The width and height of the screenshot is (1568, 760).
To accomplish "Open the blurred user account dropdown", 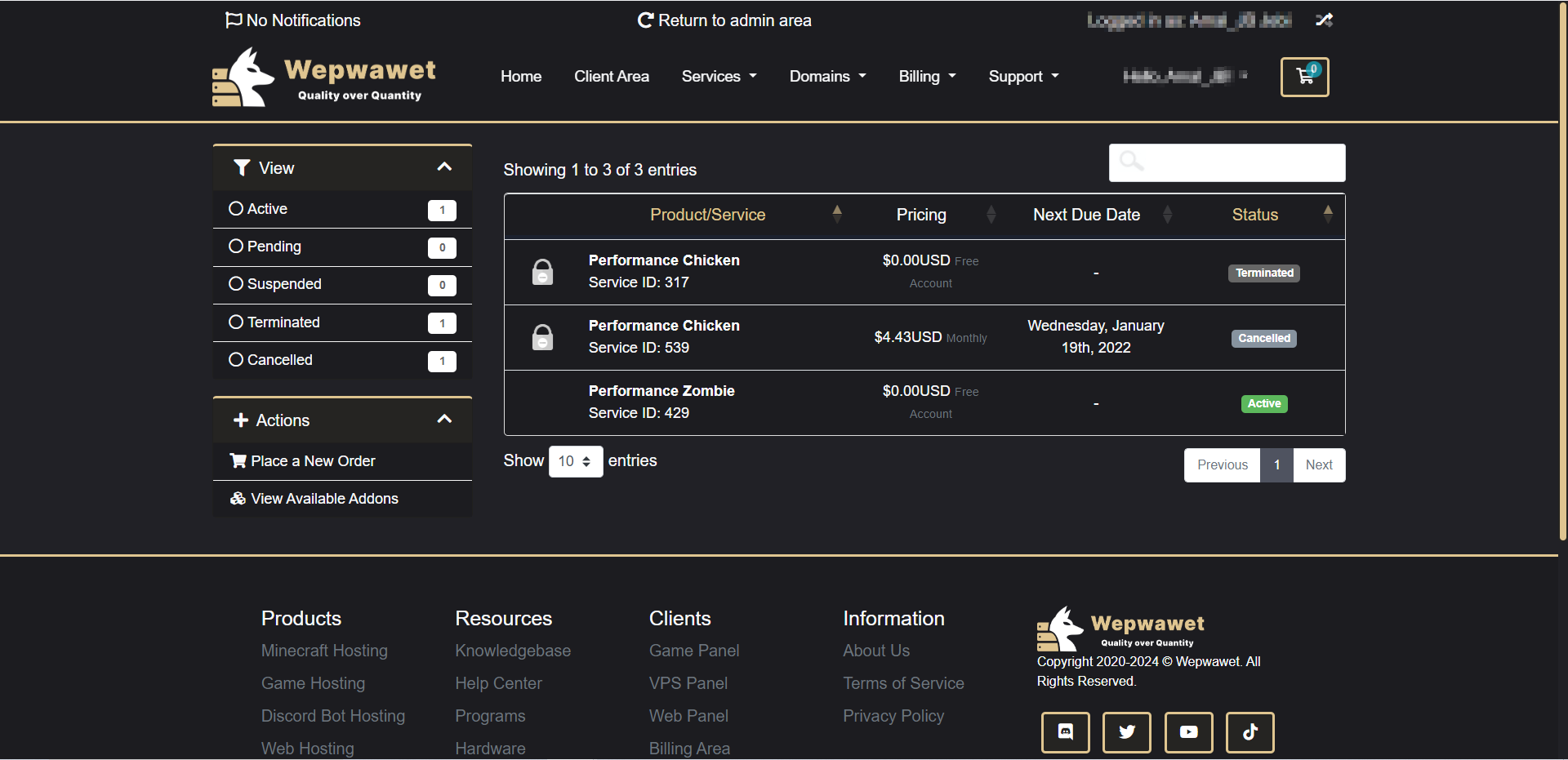I will click(1185, 76).
